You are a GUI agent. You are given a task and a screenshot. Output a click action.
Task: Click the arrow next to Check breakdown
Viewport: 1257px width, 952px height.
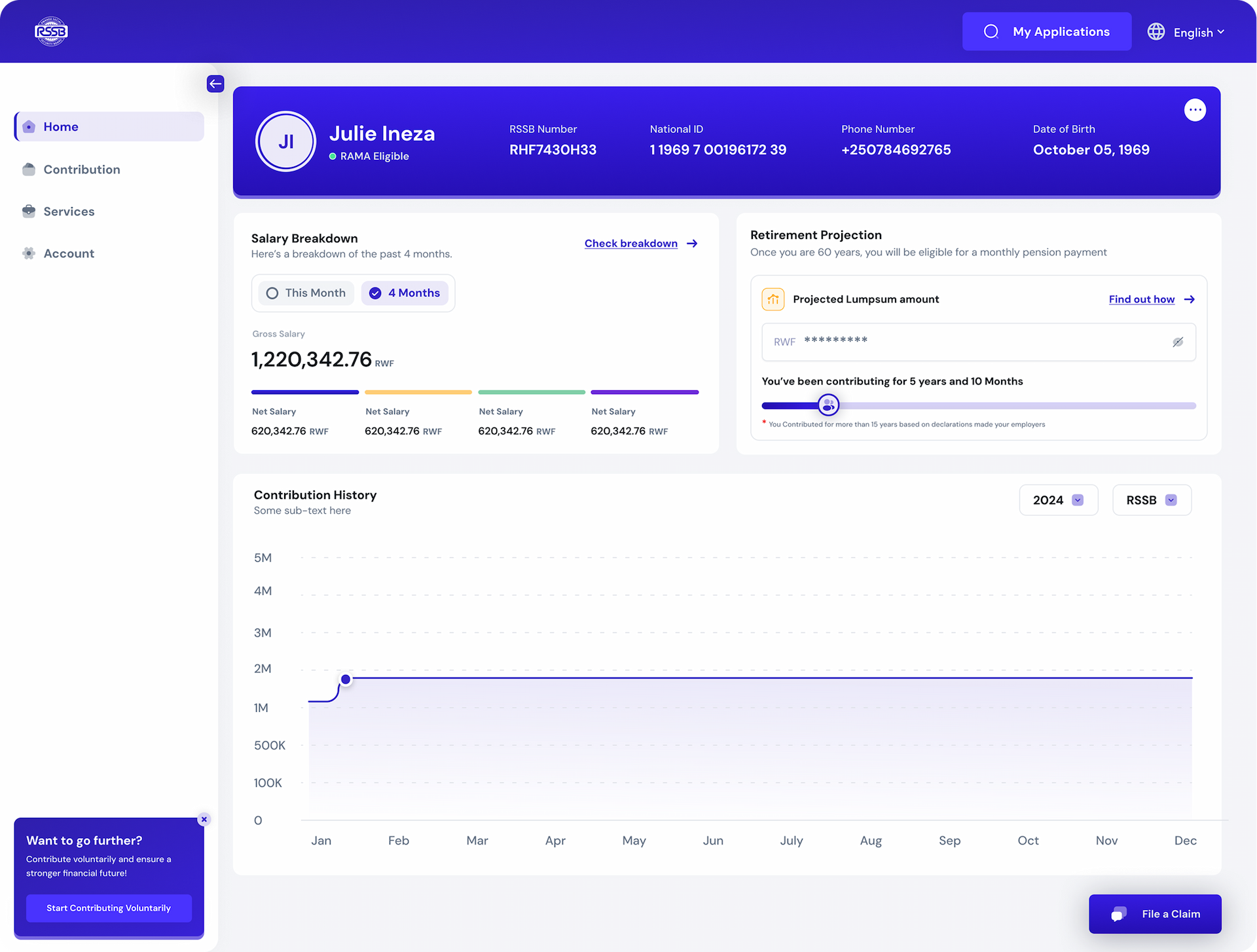click(x=692, y=244)
